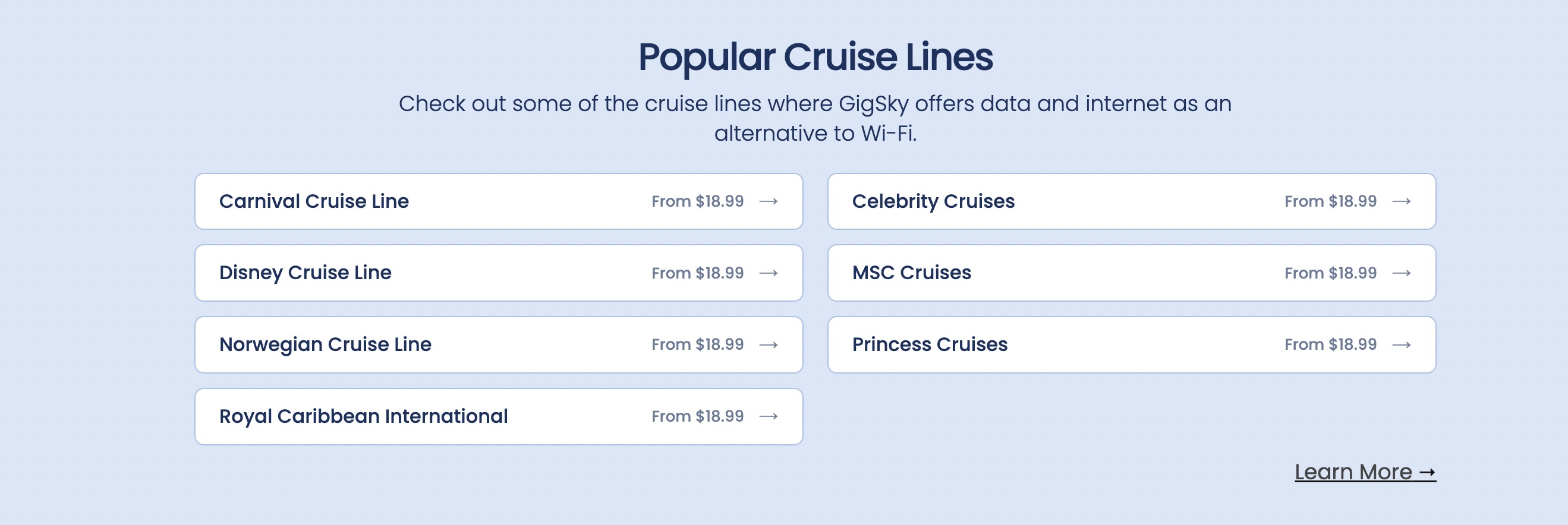
Task: Click From $18.99 on Carnival card
Action: coord(697,201)
